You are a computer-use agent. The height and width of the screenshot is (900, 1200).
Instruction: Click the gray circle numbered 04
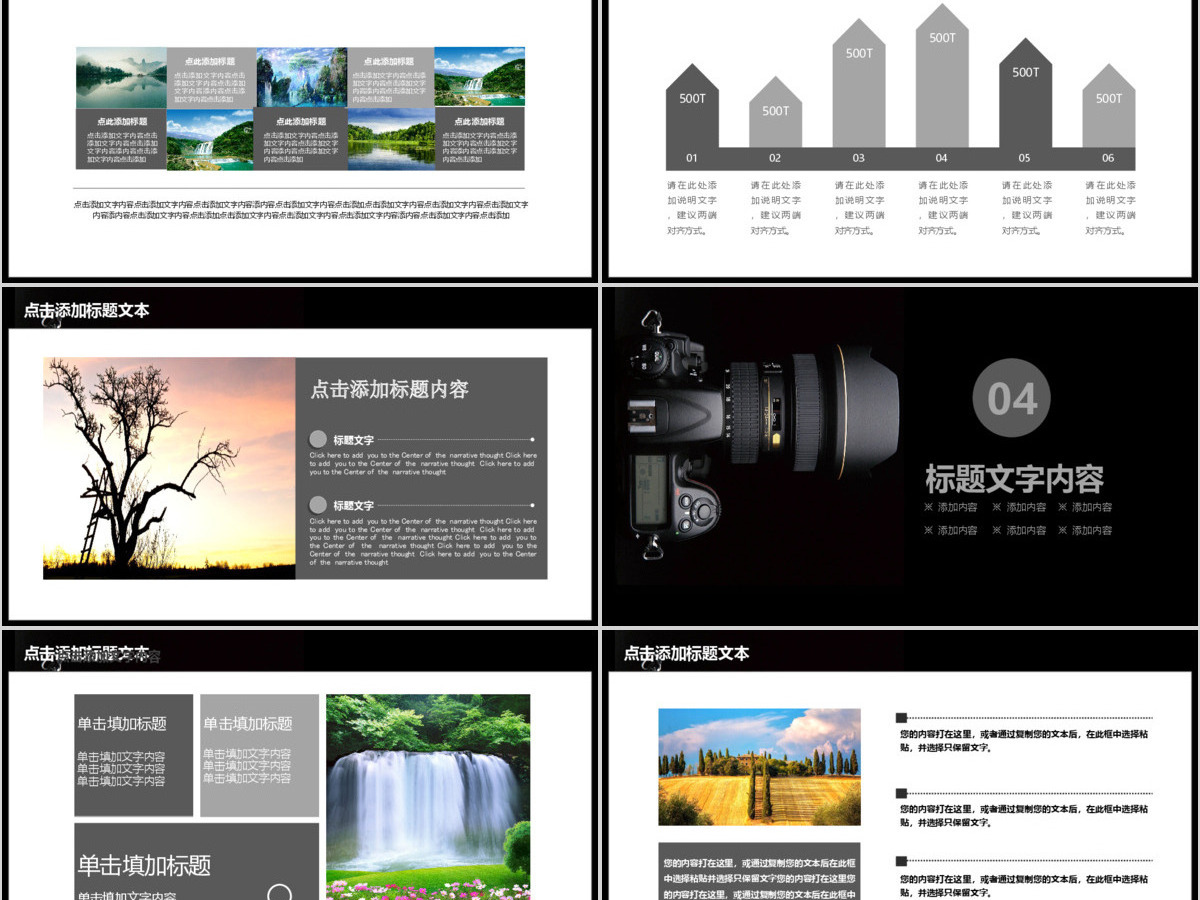1011,398
